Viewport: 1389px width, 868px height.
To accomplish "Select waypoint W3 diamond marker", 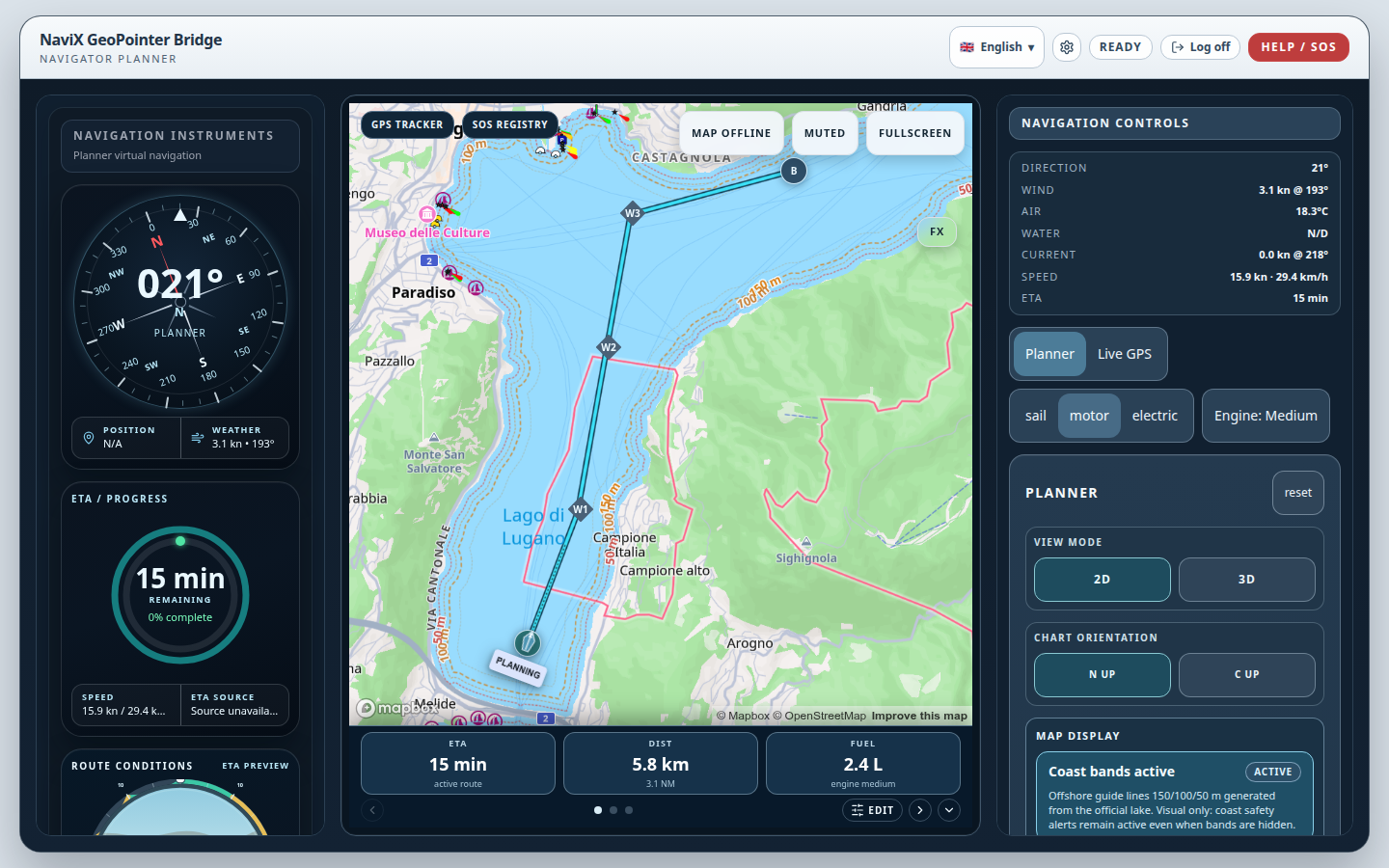I will [633, 213].
